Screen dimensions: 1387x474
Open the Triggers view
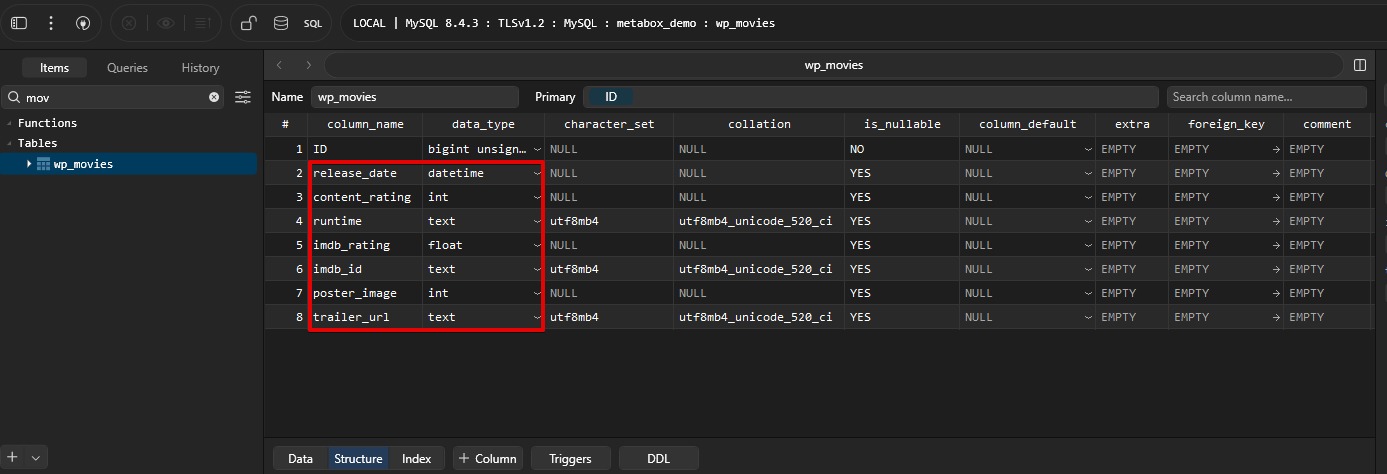(570, 459)
